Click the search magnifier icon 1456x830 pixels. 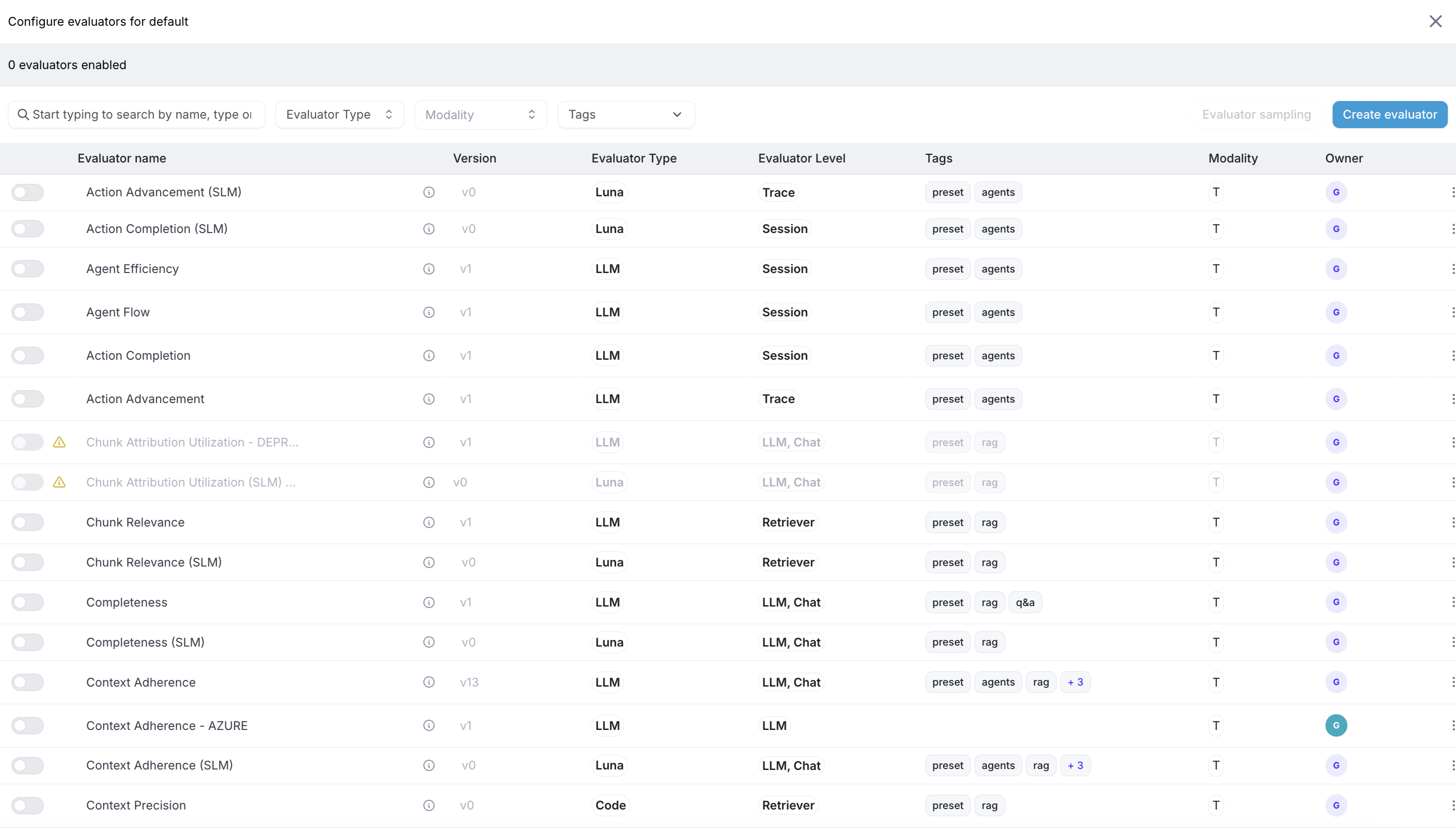tap(23, 114)
